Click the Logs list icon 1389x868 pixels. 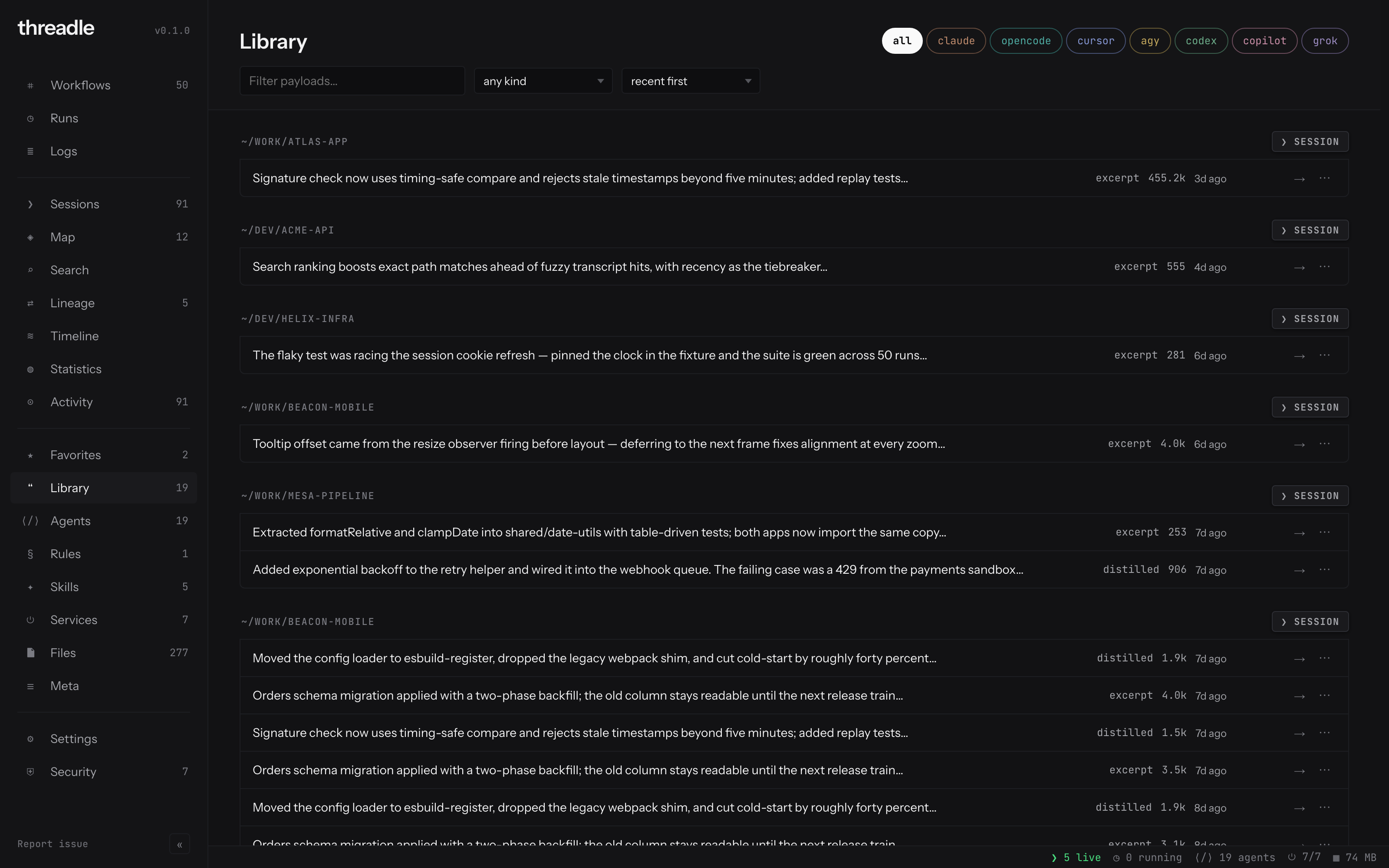click(30, 151)
